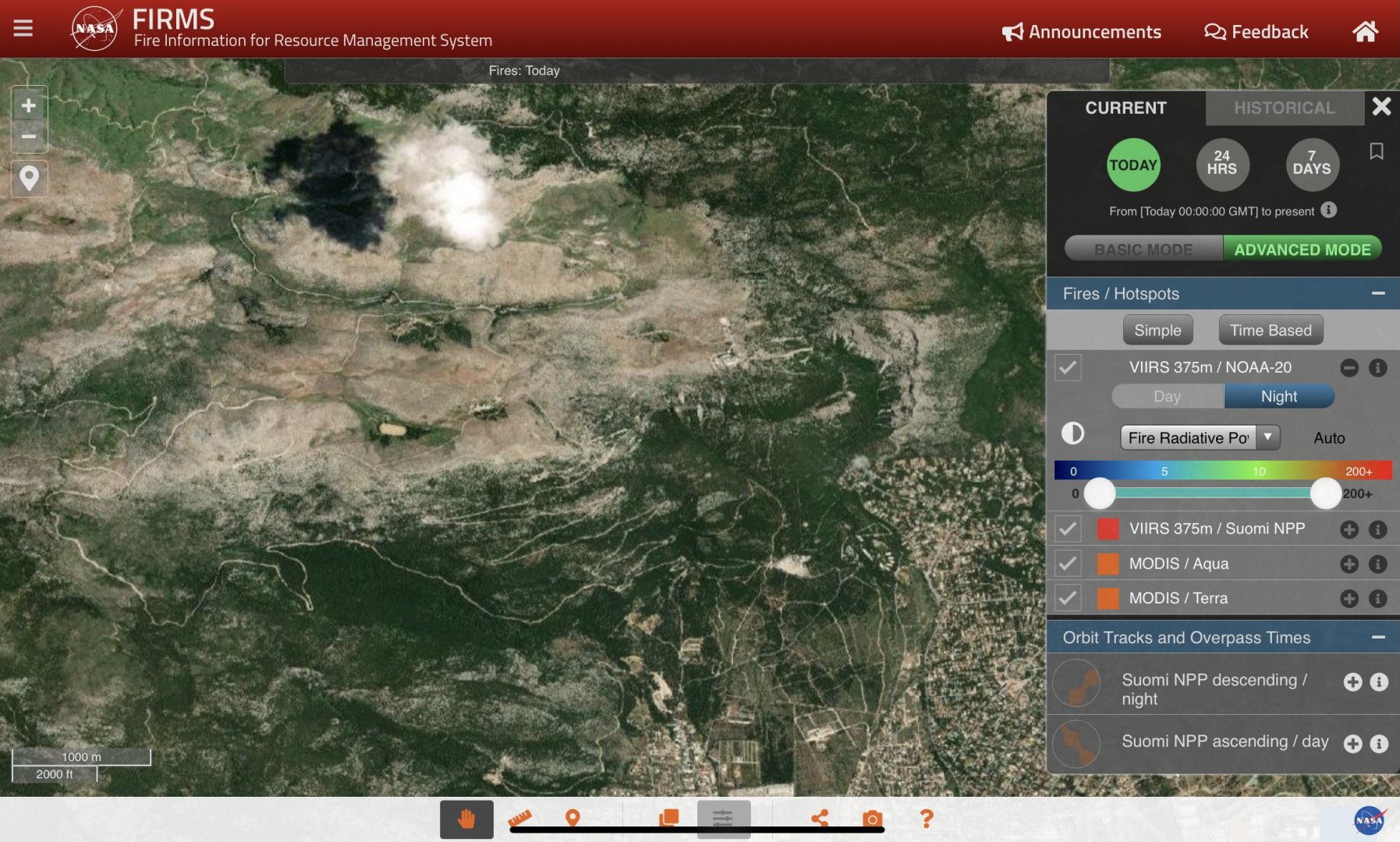The width and height of the screenshot is (1400, 842).
Task: Switch to BASIC MODE
Action: coord(1143,249)
